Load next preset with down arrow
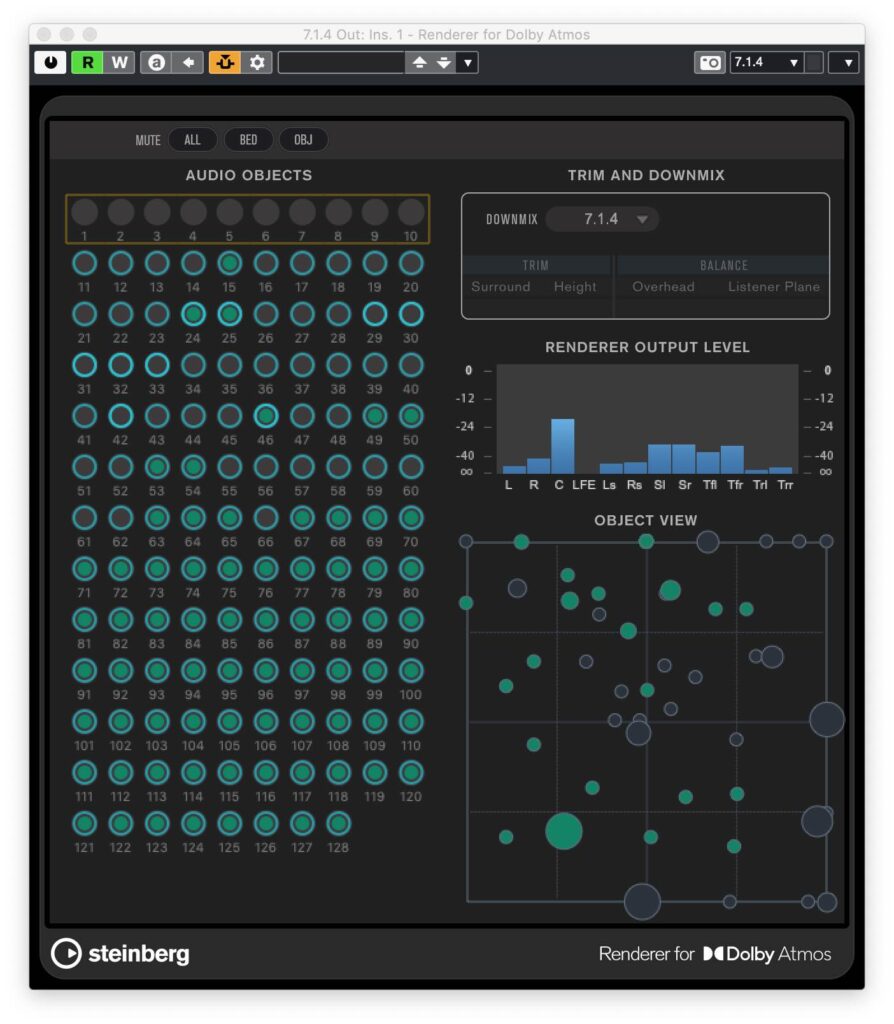 (x=444, y=63)
